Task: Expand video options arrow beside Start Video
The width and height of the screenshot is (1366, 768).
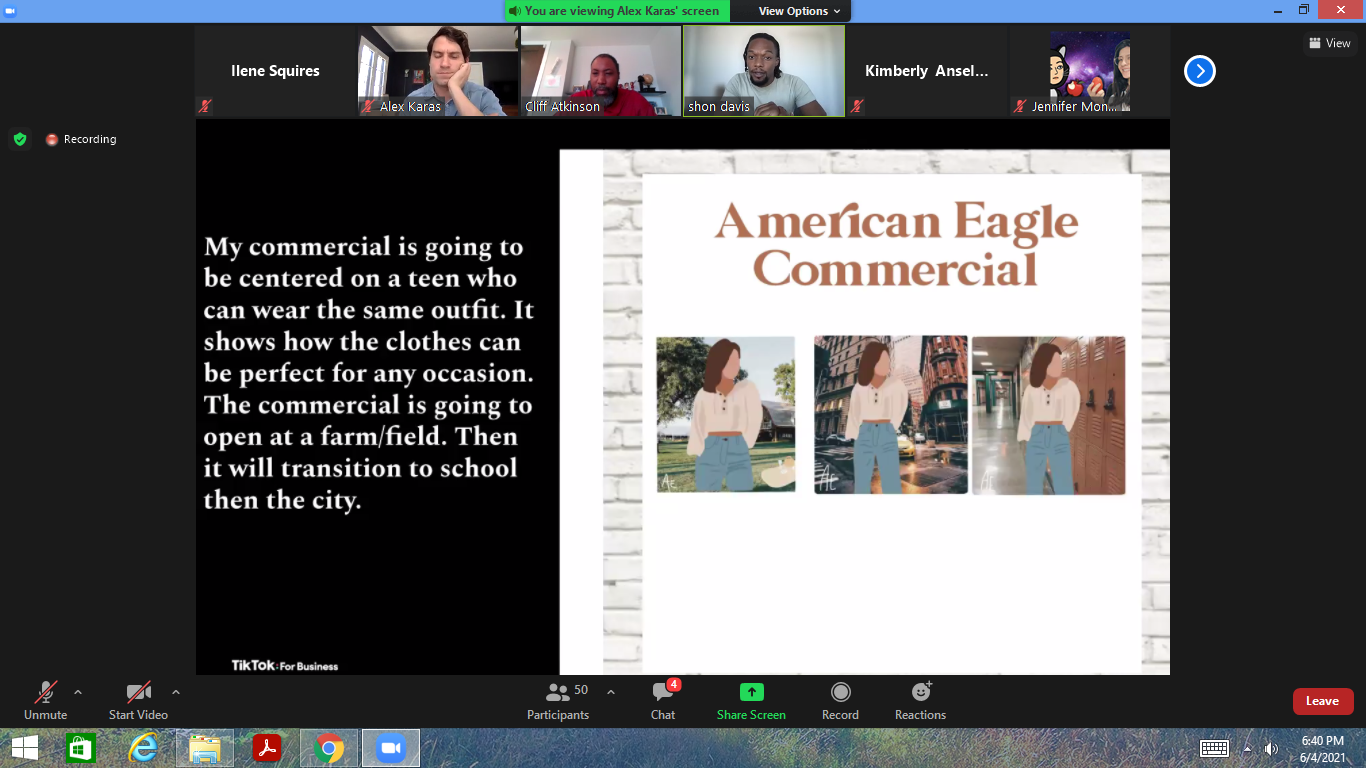Action: [x=176, y=692]
